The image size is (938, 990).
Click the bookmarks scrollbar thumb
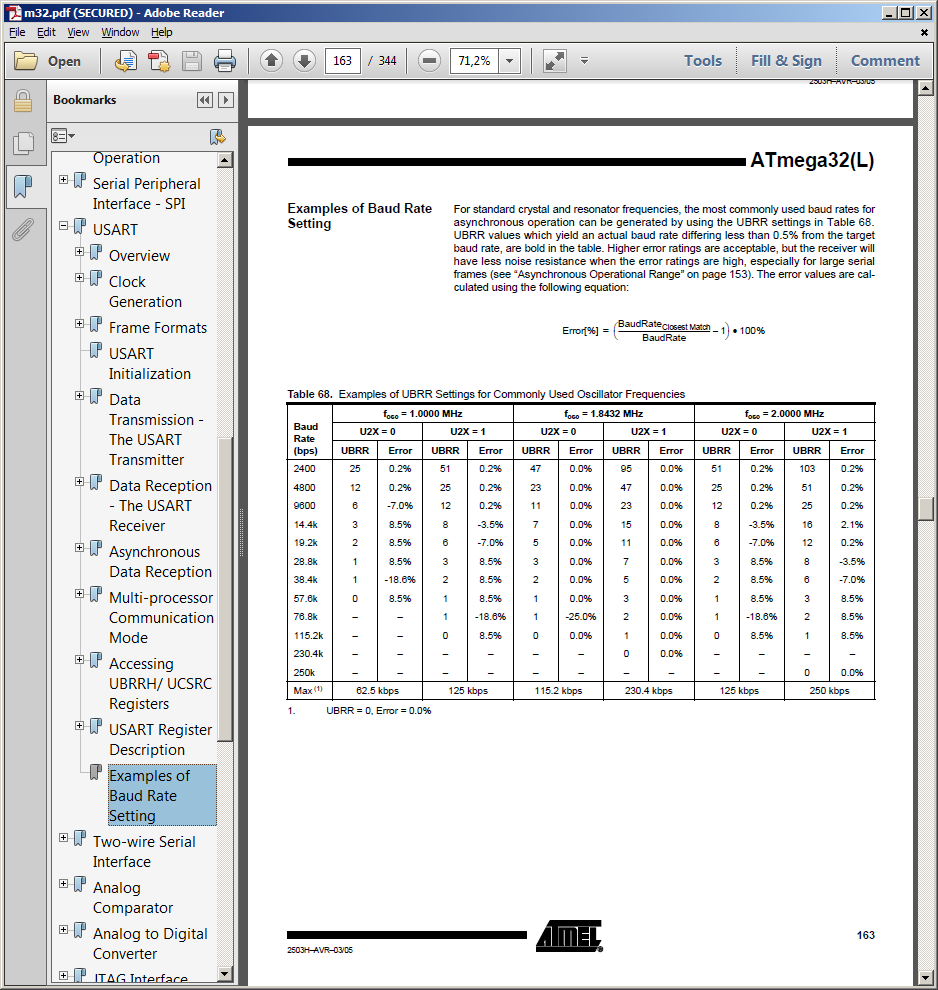(x=225, y=589)
